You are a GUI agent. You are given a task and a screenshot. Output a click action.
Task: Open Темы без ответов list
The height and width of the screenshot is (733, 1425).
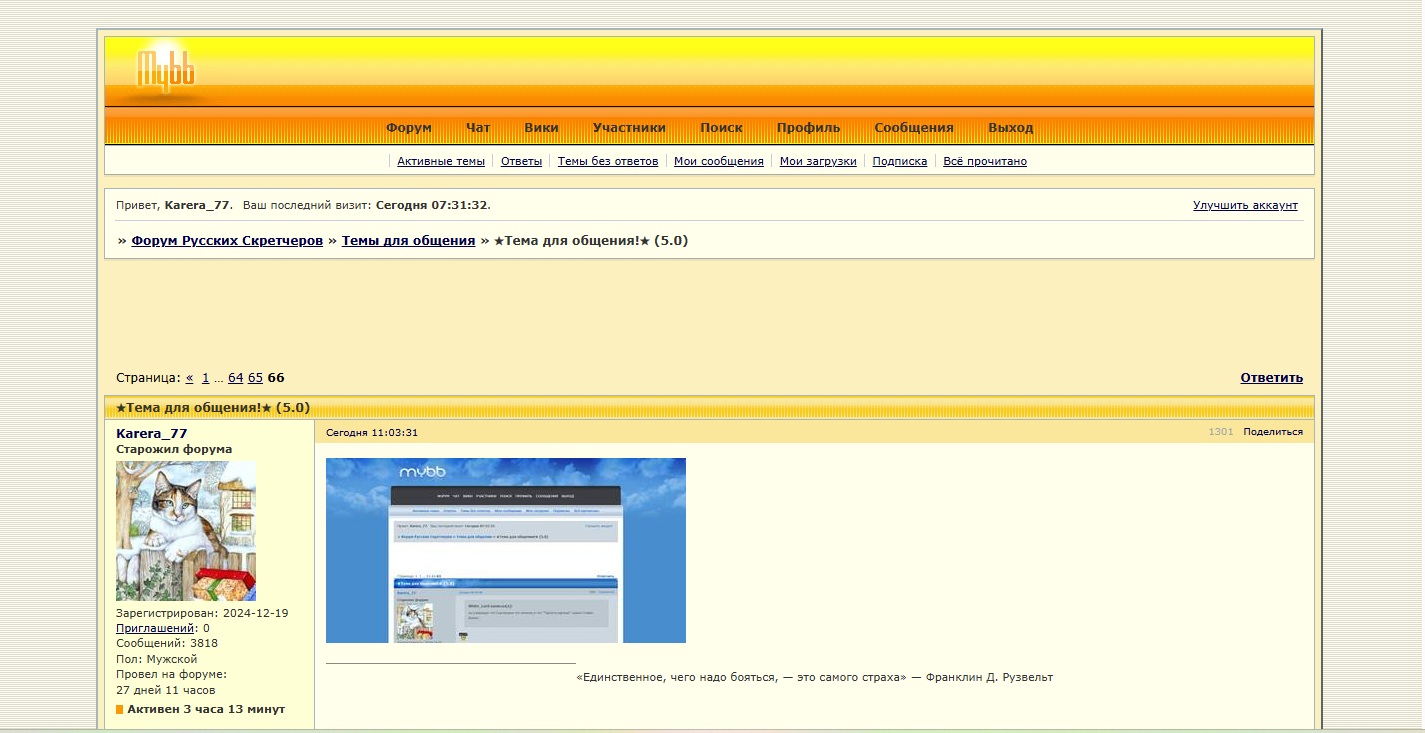607,161
